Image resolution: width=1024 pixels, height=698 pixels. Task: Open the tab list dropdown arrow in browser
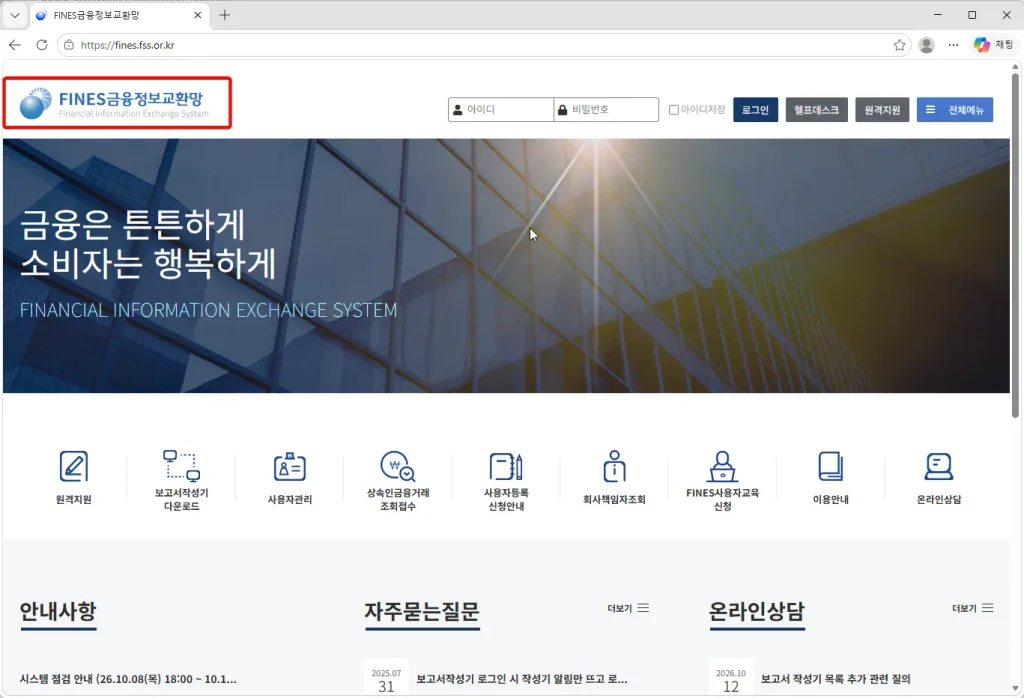pos(14,15)
